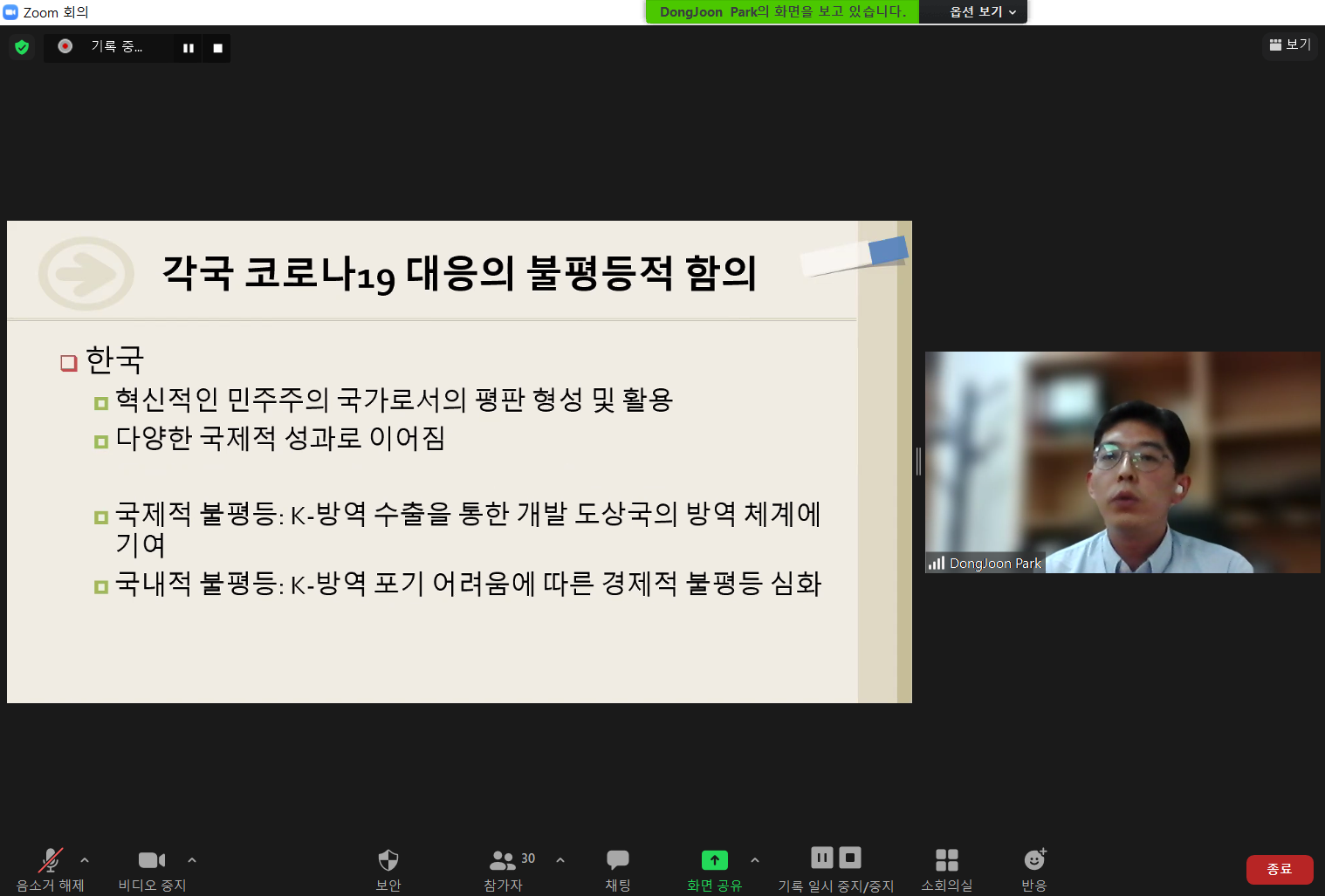Expand screen share options arrow
This screenshot has width=1325, height=896.
coord(755,860)
